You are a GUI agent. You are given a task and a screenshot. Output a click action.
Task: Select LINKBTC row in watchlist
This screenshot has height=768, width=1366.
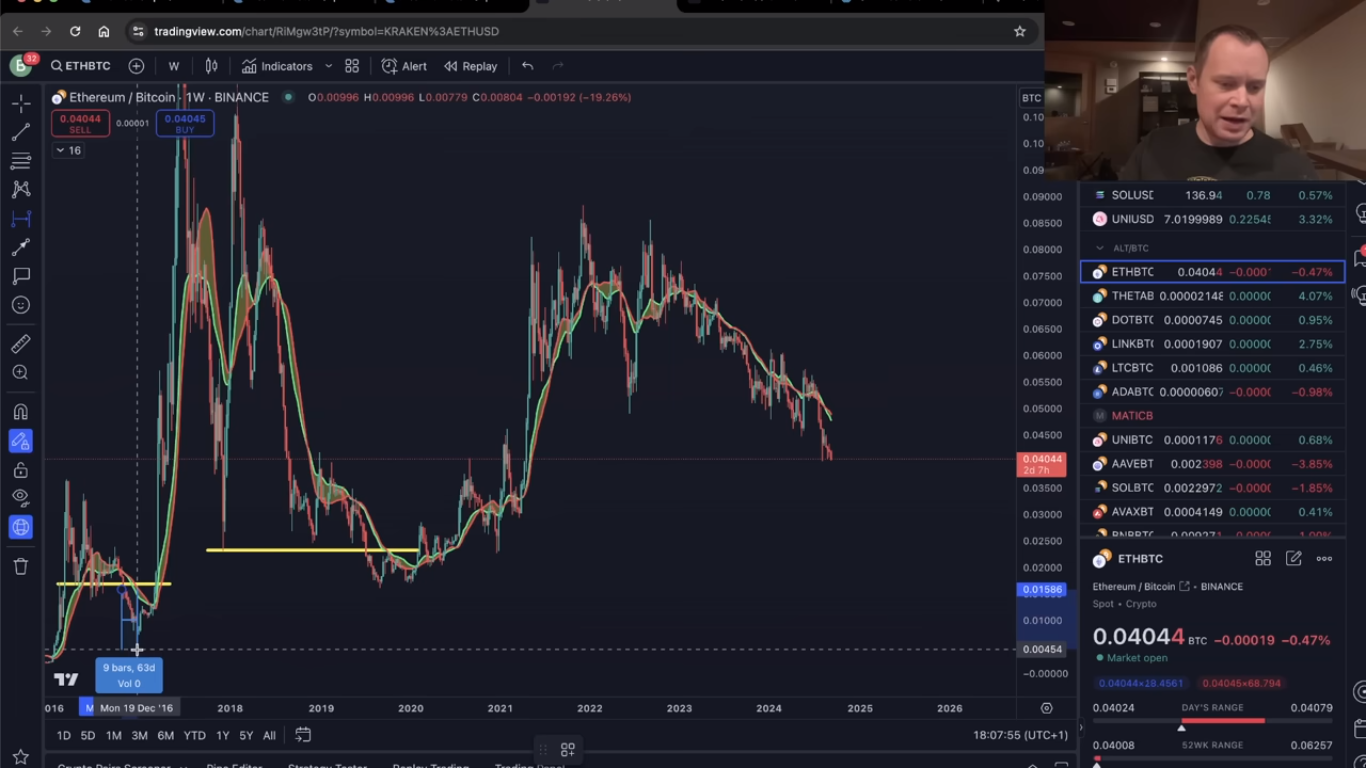(1212, 344)
